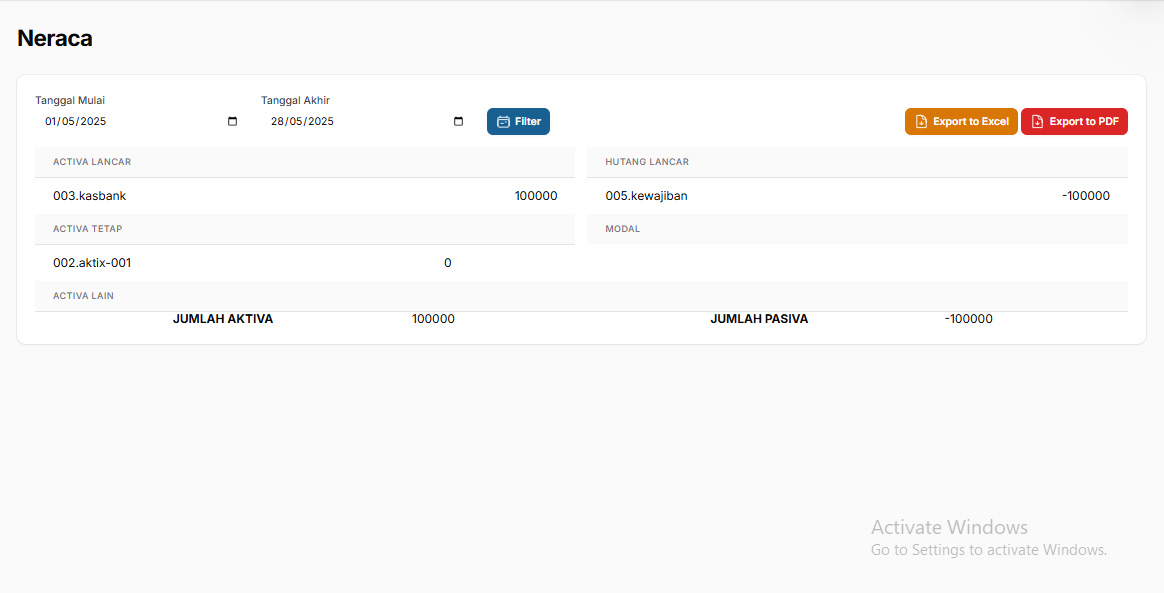Click the JUMLAH AKTIVA total 100000
1164x593 pixels.
(434, 319)
